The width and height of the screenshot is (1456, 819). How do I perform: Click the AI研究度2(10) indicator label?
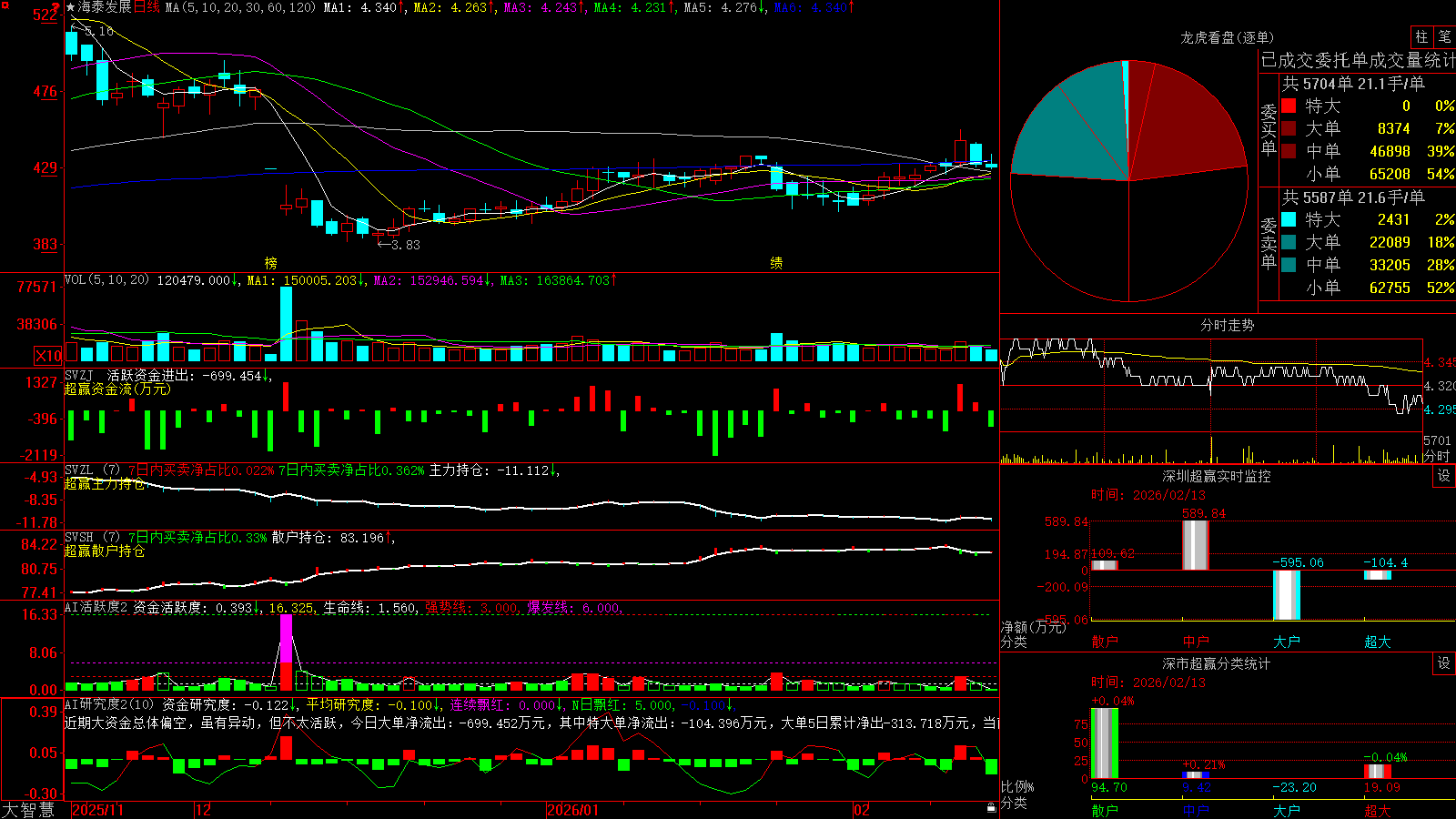(109, 705)
